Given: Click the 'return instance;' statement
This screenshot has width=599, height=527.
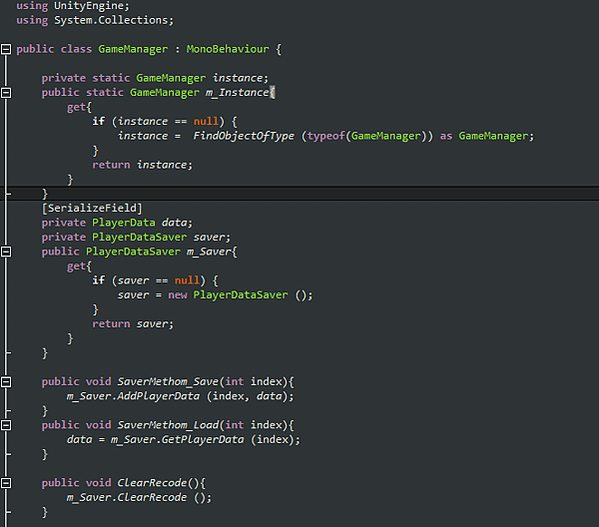Looking at the screenshot, I should click(142, 165).
